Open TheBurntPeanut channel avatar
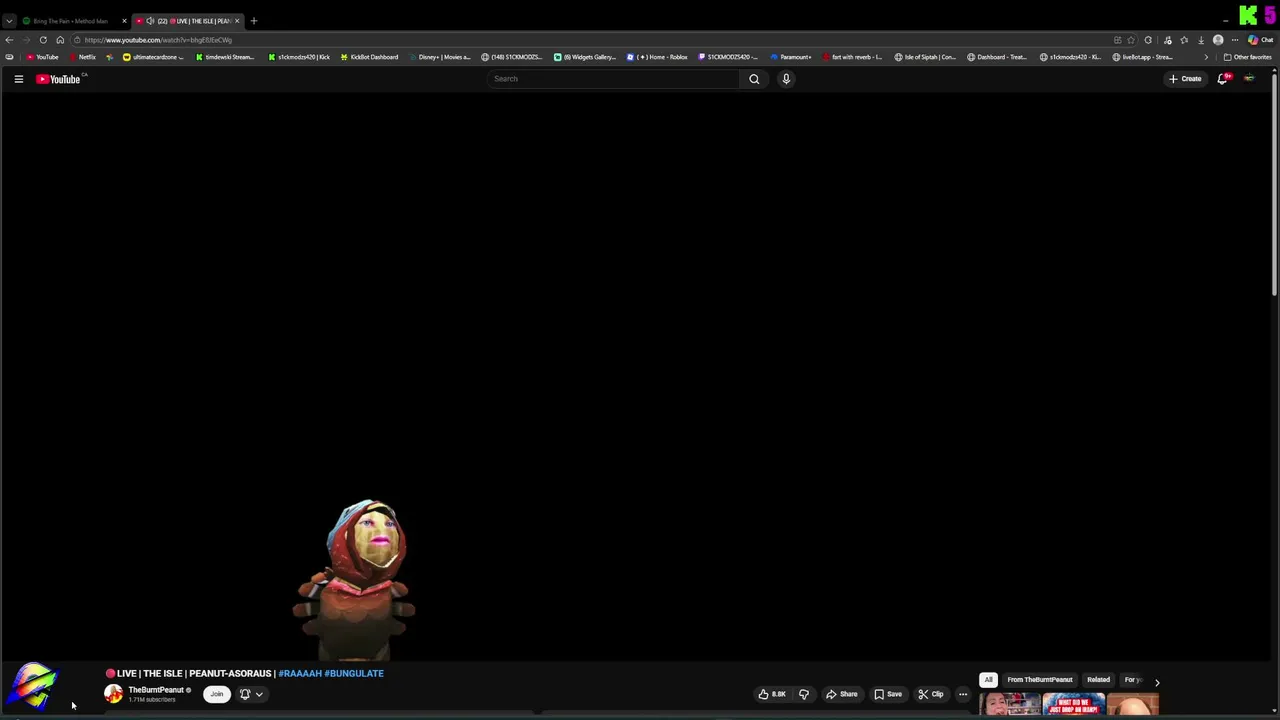 pos(114,694)
